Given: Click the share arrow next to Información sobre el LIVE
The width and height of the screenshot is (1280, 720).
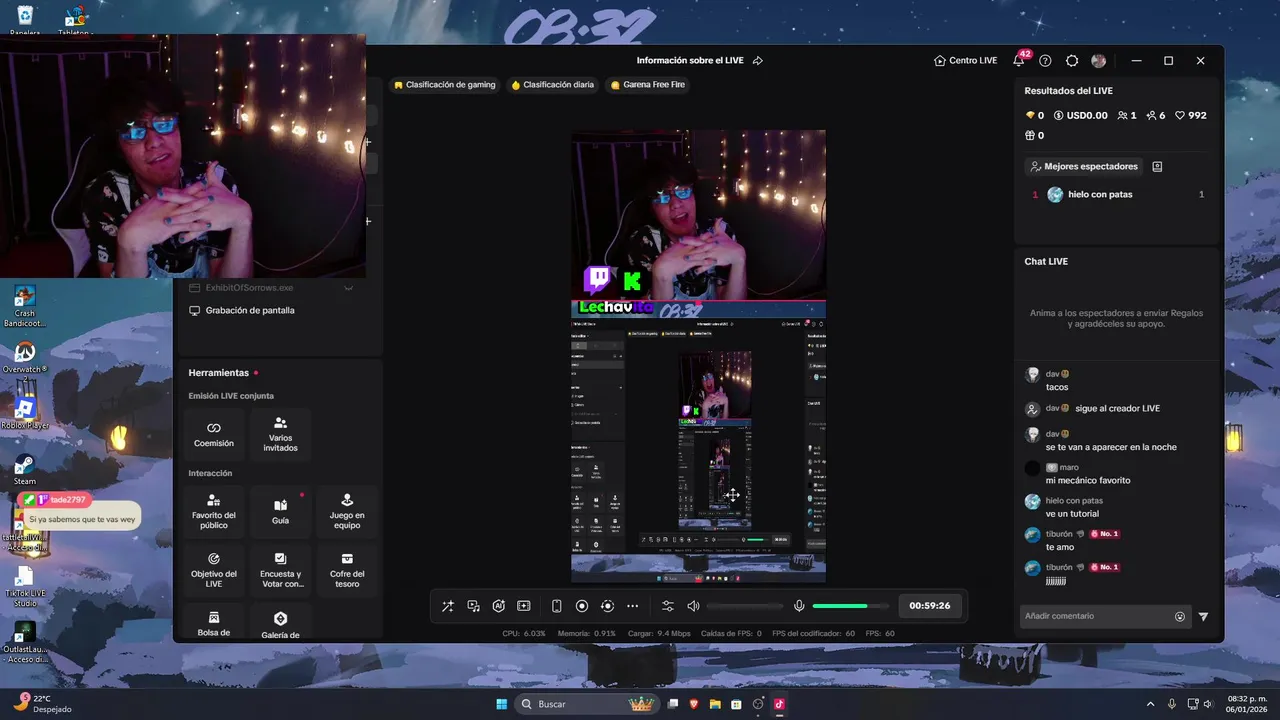Looking at the screenshot, I should click(x=758, y=60).
